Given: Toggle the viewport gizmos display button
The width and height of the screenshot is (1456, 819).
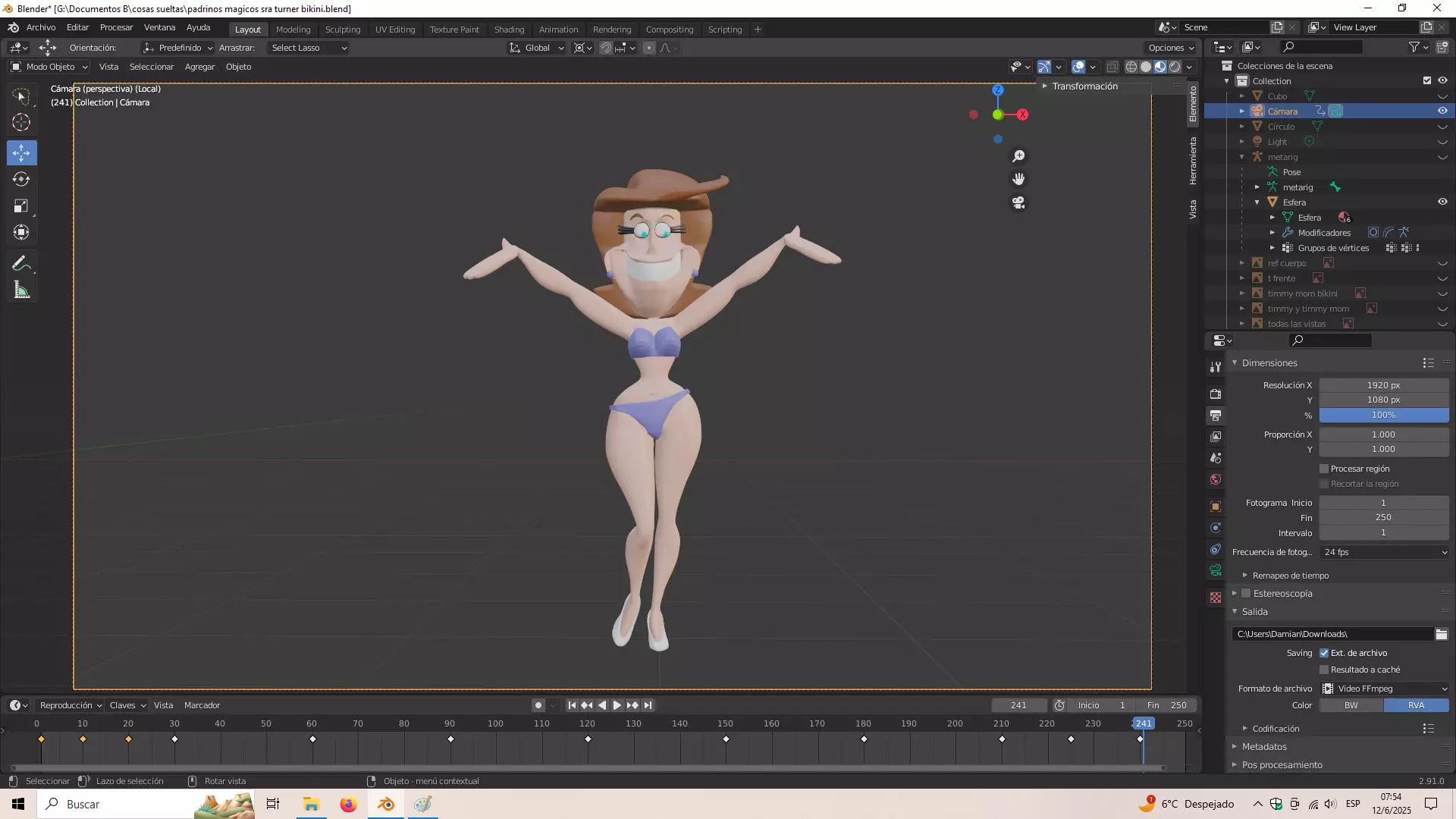Looking at the screenshot, I should coord(1044,67).
